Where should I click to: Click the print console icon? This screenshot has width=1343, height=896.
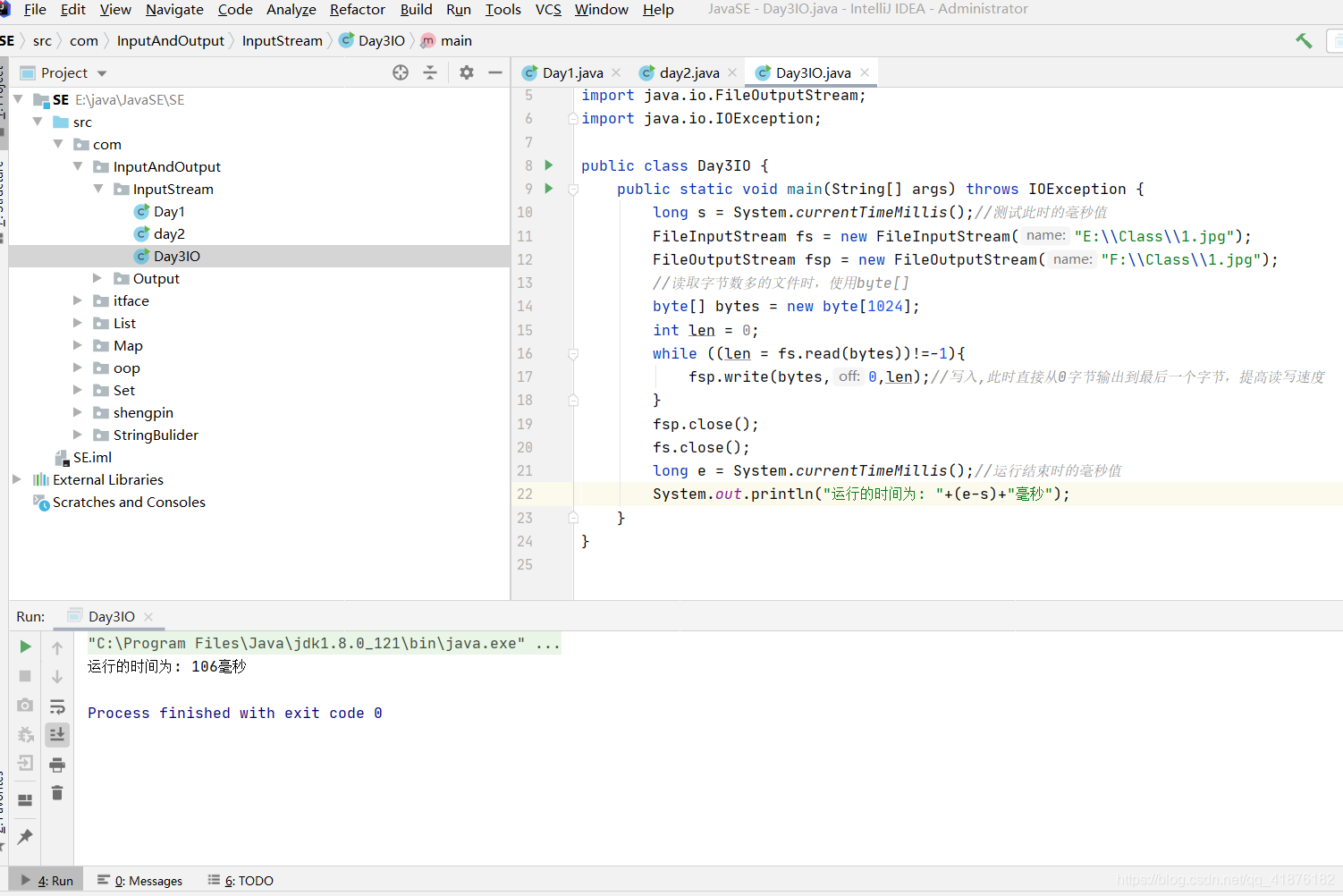click(x=57, y=765)
